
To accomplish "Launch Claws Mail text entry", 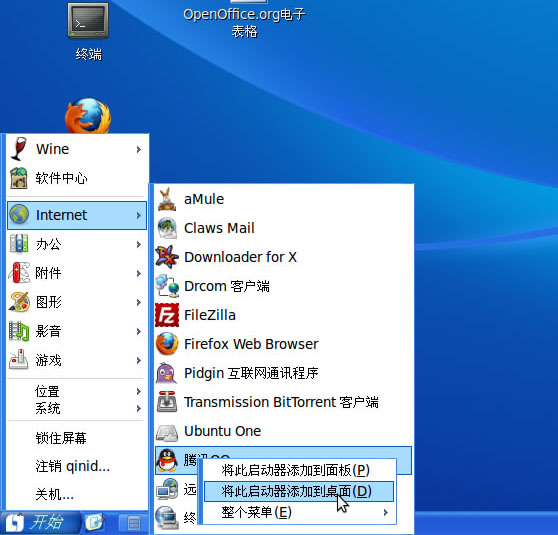I will pyautogui.click(x=219, y=228).
